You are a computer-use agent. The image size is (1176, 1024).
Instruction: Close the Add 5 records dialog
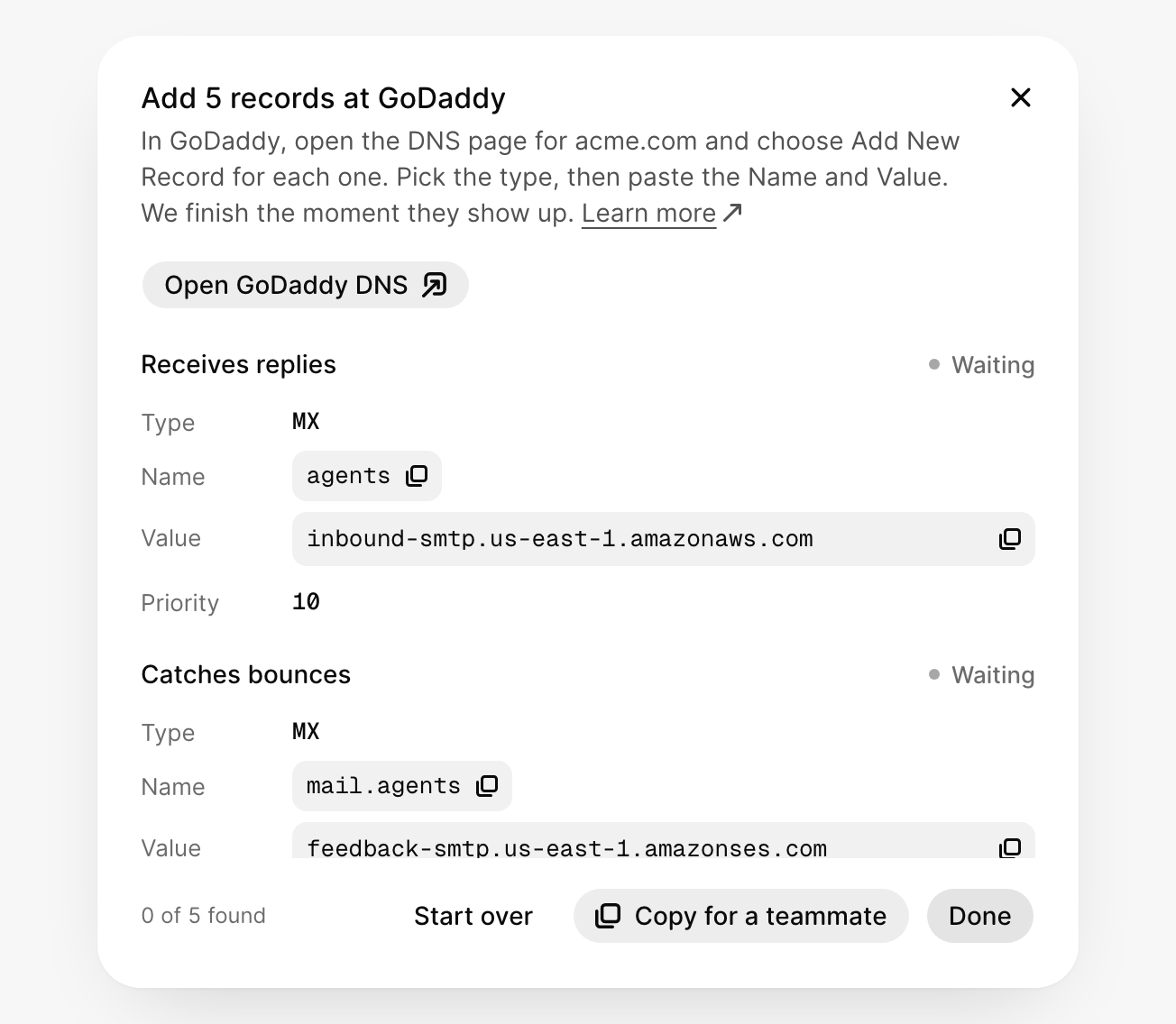click(x=1020, y=97)
